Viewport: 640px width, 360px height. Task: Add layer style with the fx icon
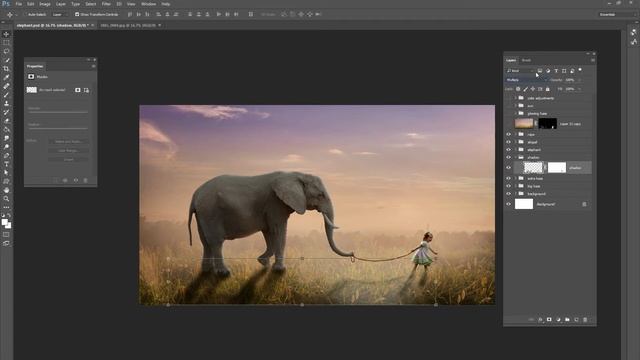click(x=540, y=320)
